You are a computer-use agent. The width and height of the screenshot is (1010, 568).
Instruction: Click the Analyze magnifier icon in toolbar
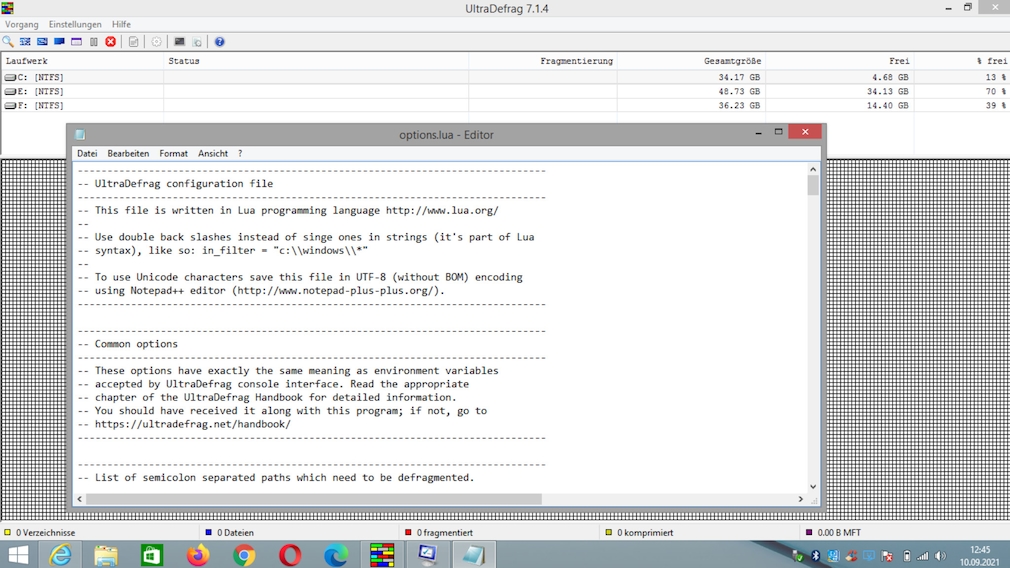[x=8, y=42]
